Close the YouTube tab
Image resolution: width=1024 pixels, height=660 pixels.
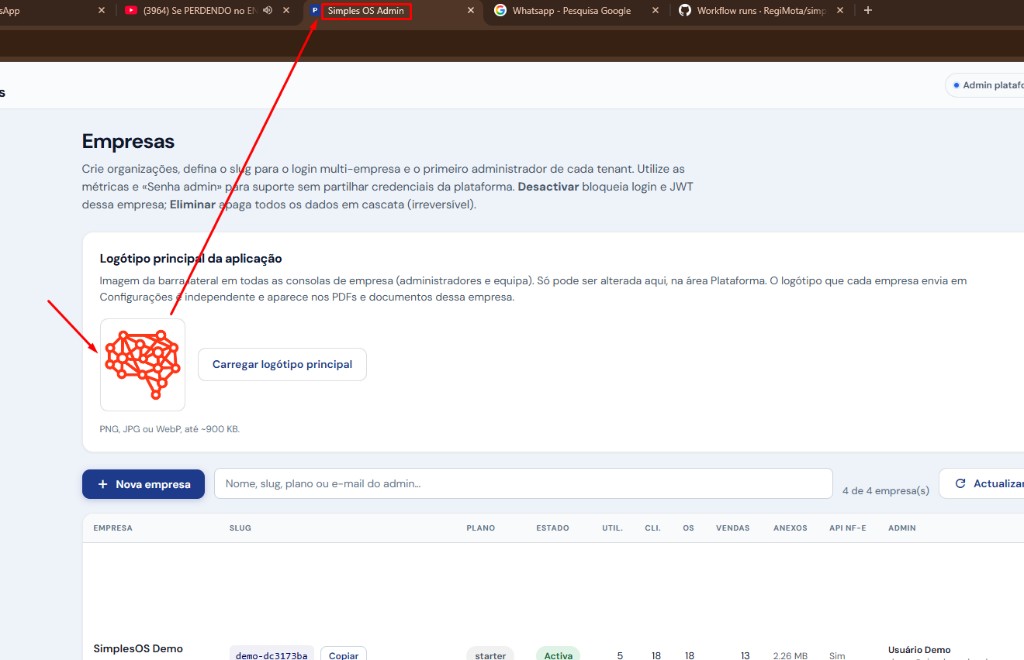pyautogui.click(x=286, y=10)
